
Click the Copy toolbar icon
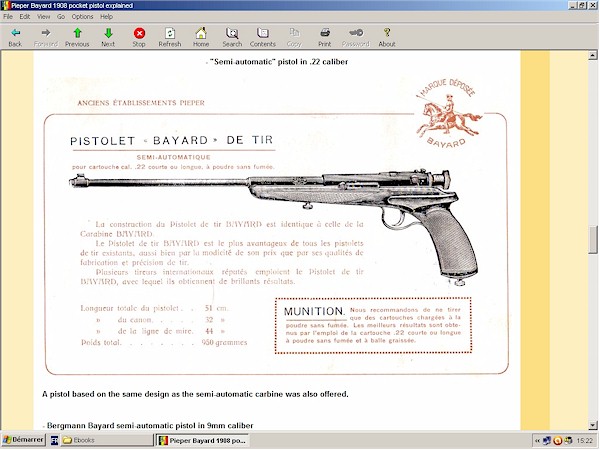point(294,37)
